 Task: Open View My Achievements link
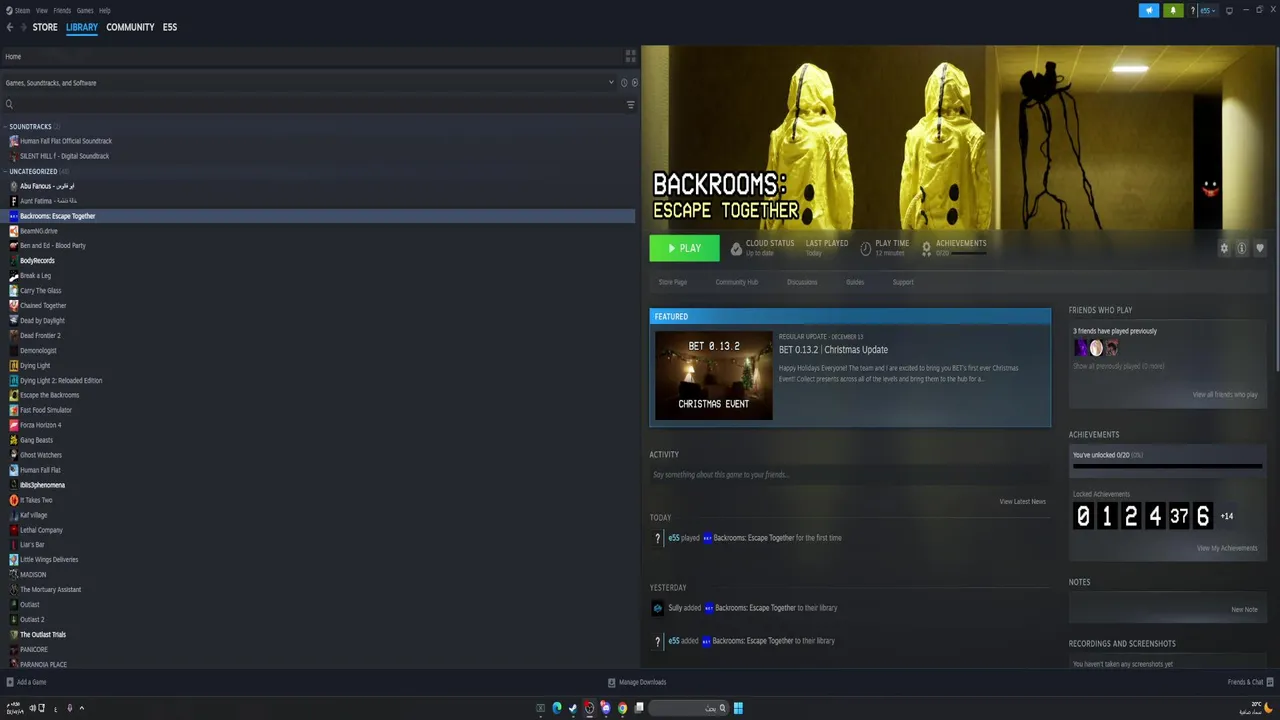1227,548
